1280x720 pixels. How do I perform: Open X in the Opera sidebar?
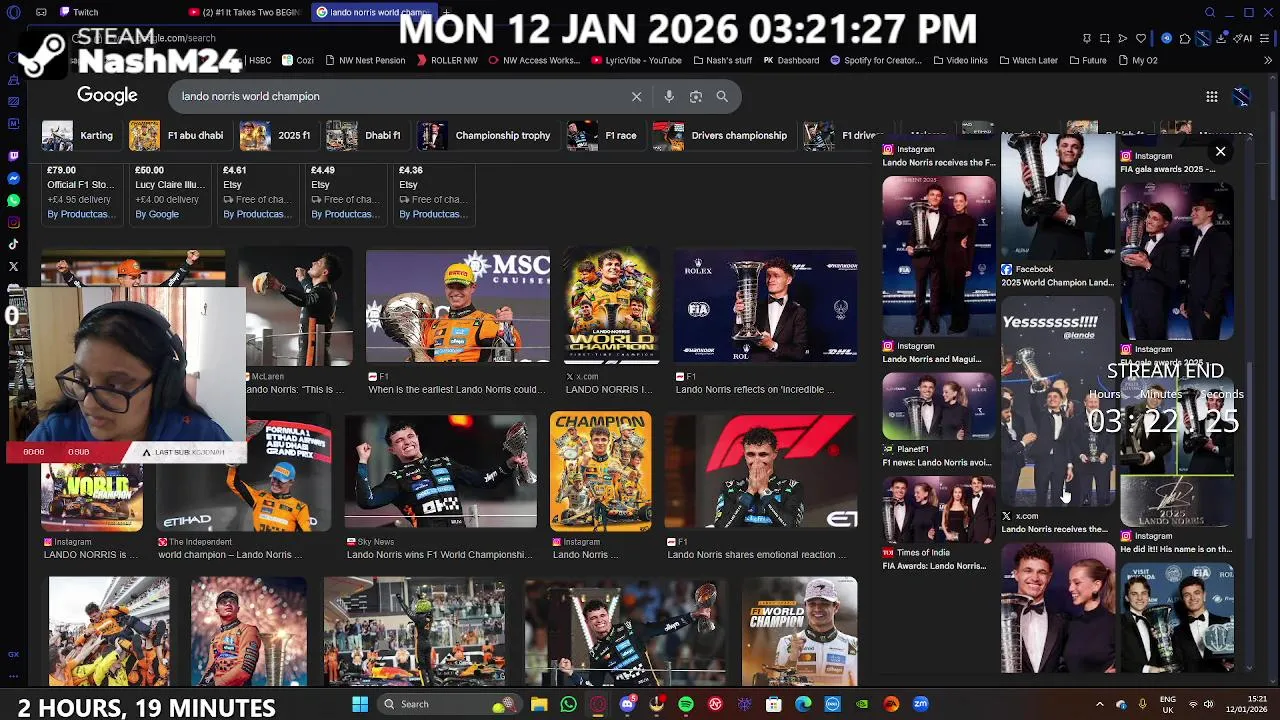click(14, 266)
